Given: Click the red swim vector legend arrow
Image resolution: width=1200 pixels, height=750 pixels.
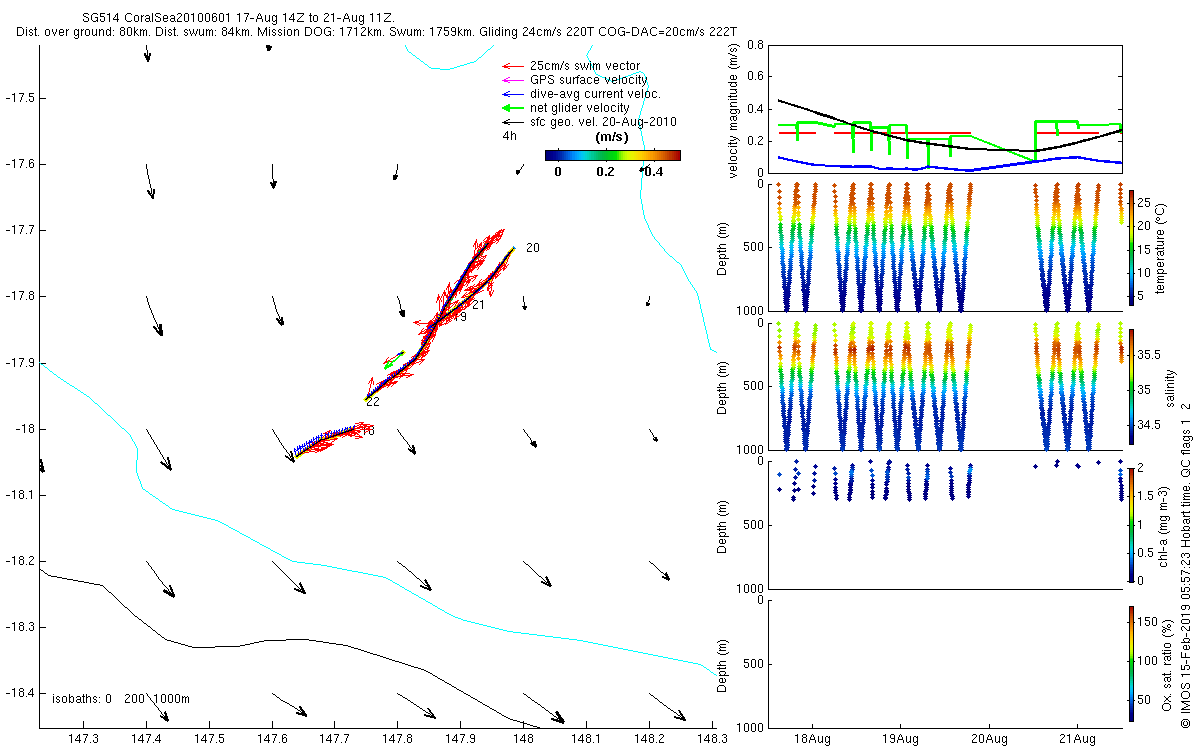Looking at the screenshot, I should pyautogui.click(x=513, y=66).
